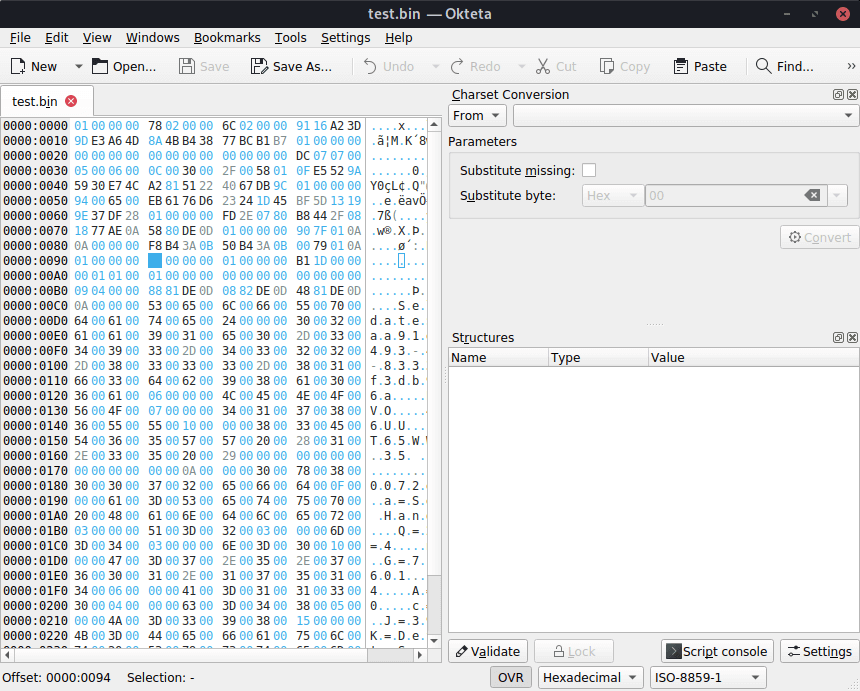The height and width of the screenshot is (691, 860).
Task: Open Structures Settings button
Action: tap(819, 651)
